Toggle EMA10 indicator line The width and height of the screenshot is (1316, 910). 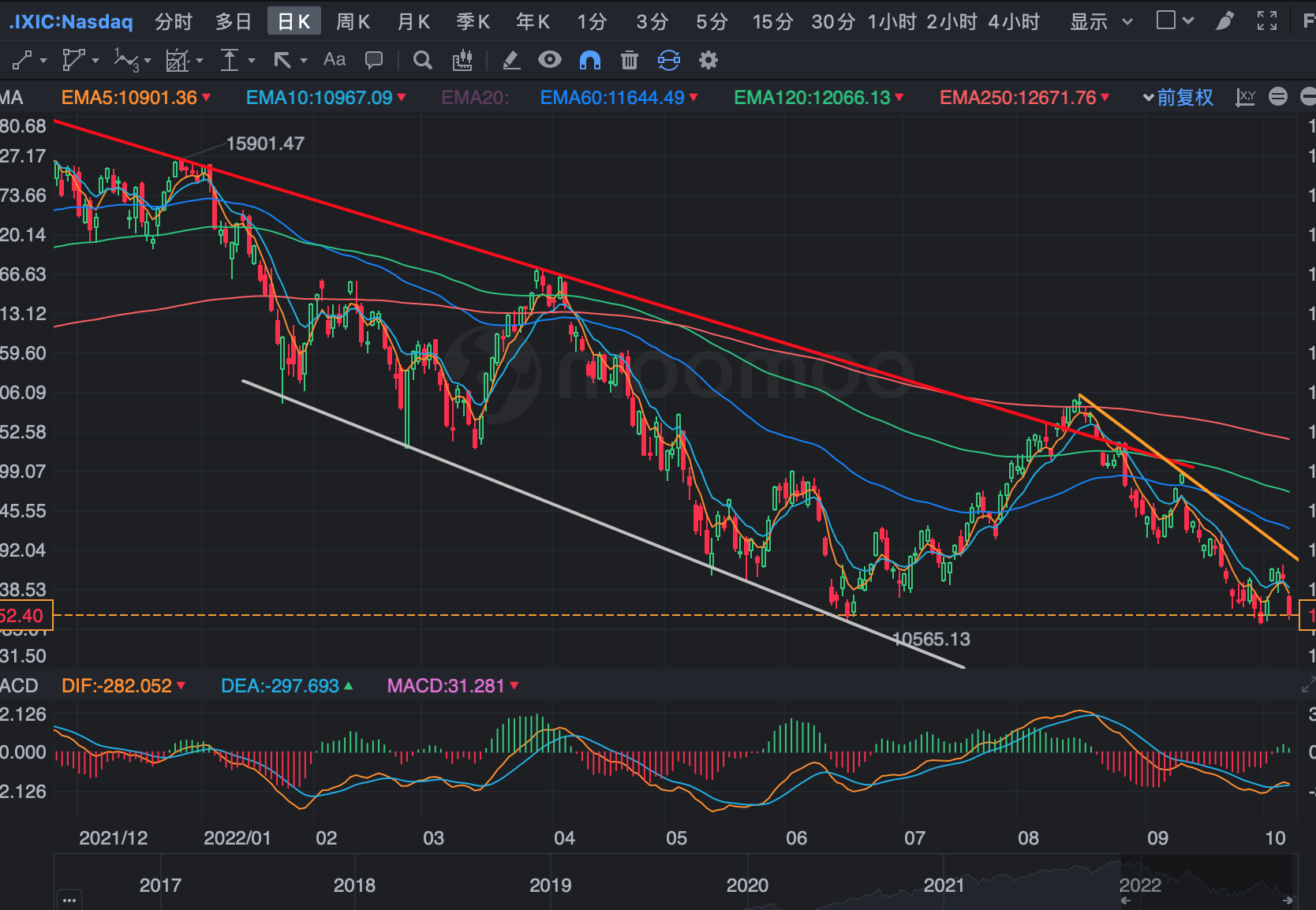(x=326, y=98)
